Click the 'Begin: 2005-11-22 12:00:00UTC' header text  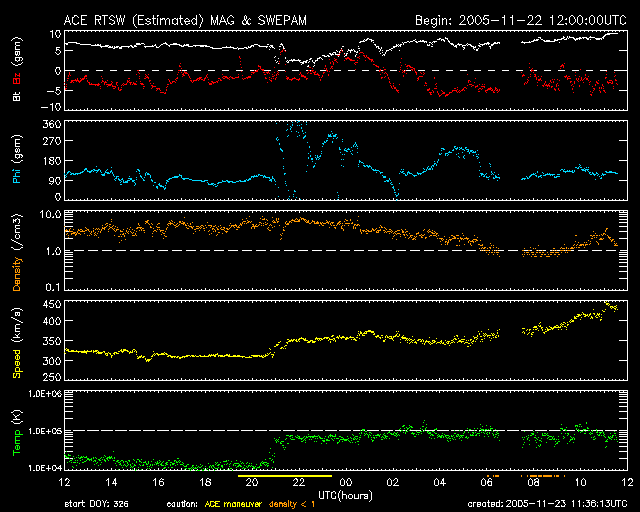click(x=521, y=20)
